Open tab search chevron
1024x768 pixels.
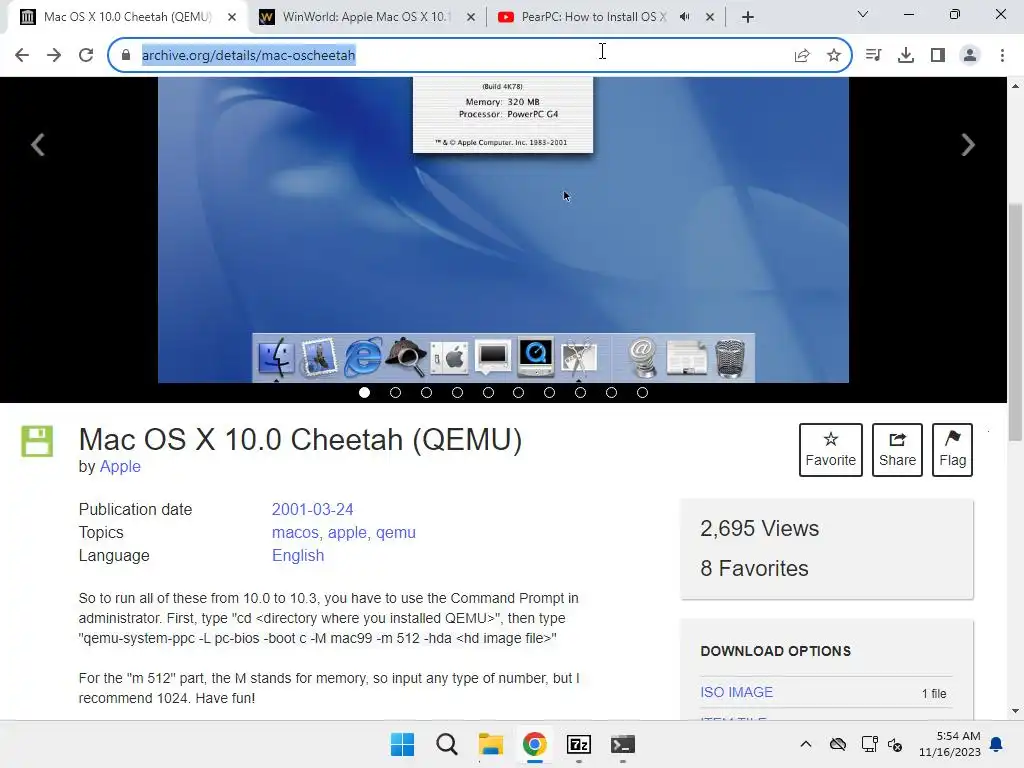(863, 14)
